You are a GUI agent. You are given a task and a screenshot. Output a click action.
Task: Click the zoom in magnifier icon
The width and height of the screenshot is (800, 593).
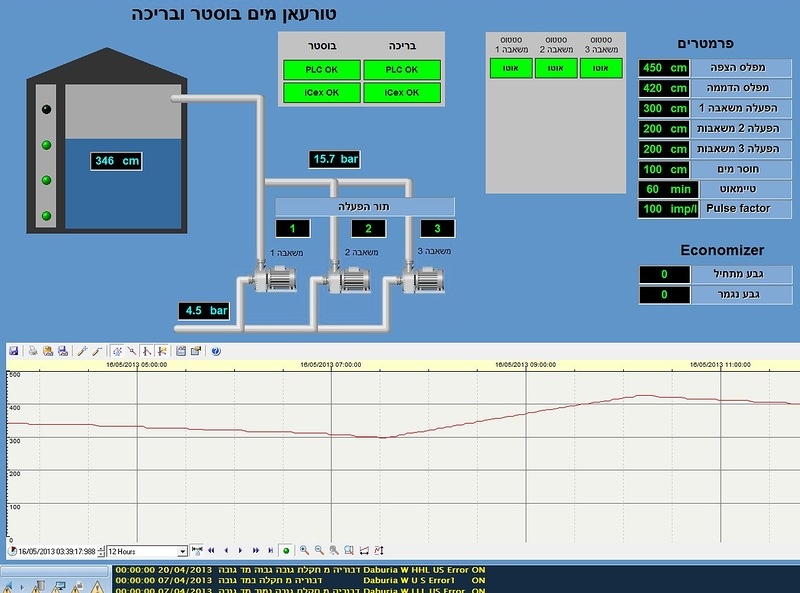point(304,550)
